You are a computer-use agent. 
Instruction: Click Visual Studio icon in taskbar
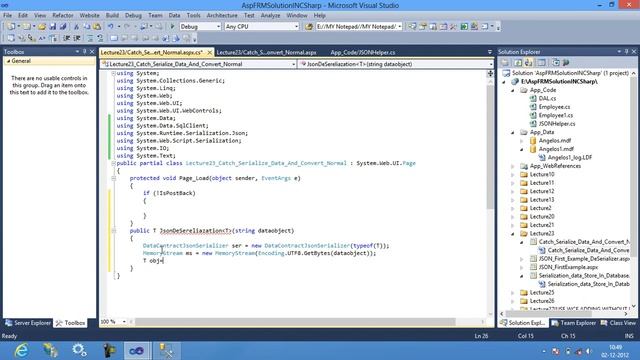[x=137, y=350]
